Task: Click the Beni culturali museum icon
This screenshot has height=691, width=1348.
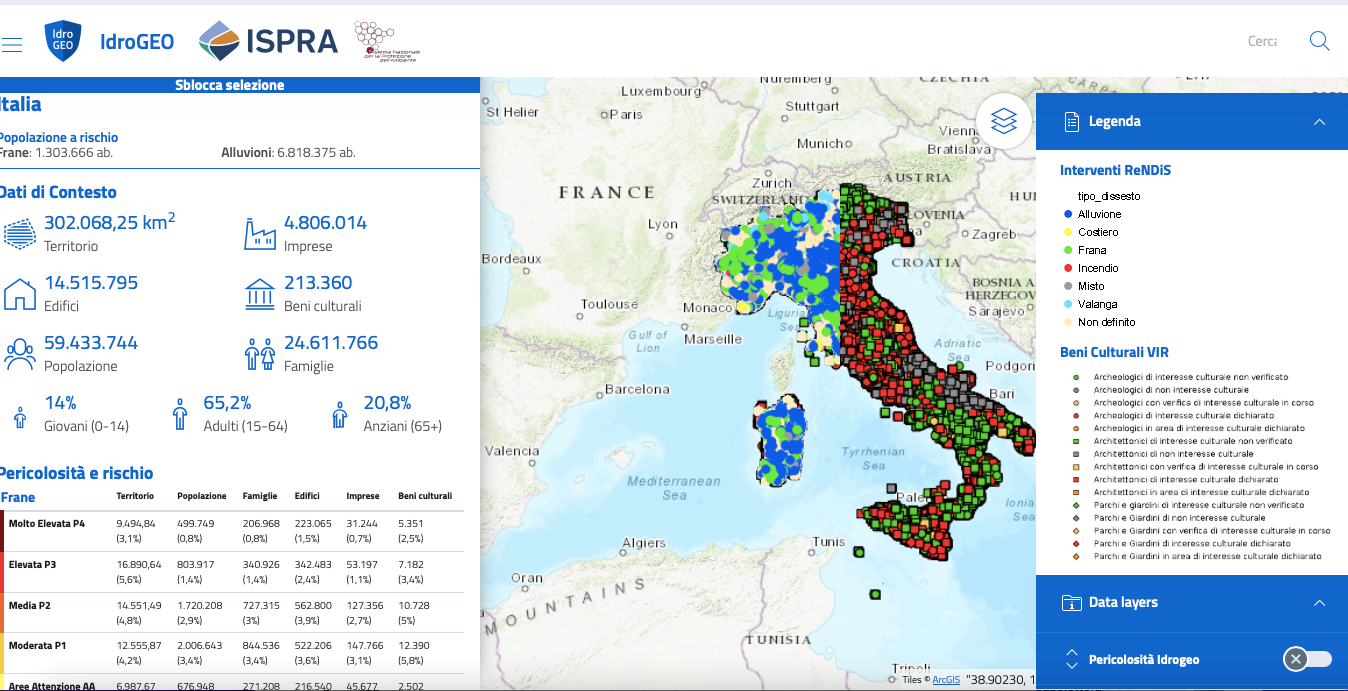Action: (x=259, y=294)
